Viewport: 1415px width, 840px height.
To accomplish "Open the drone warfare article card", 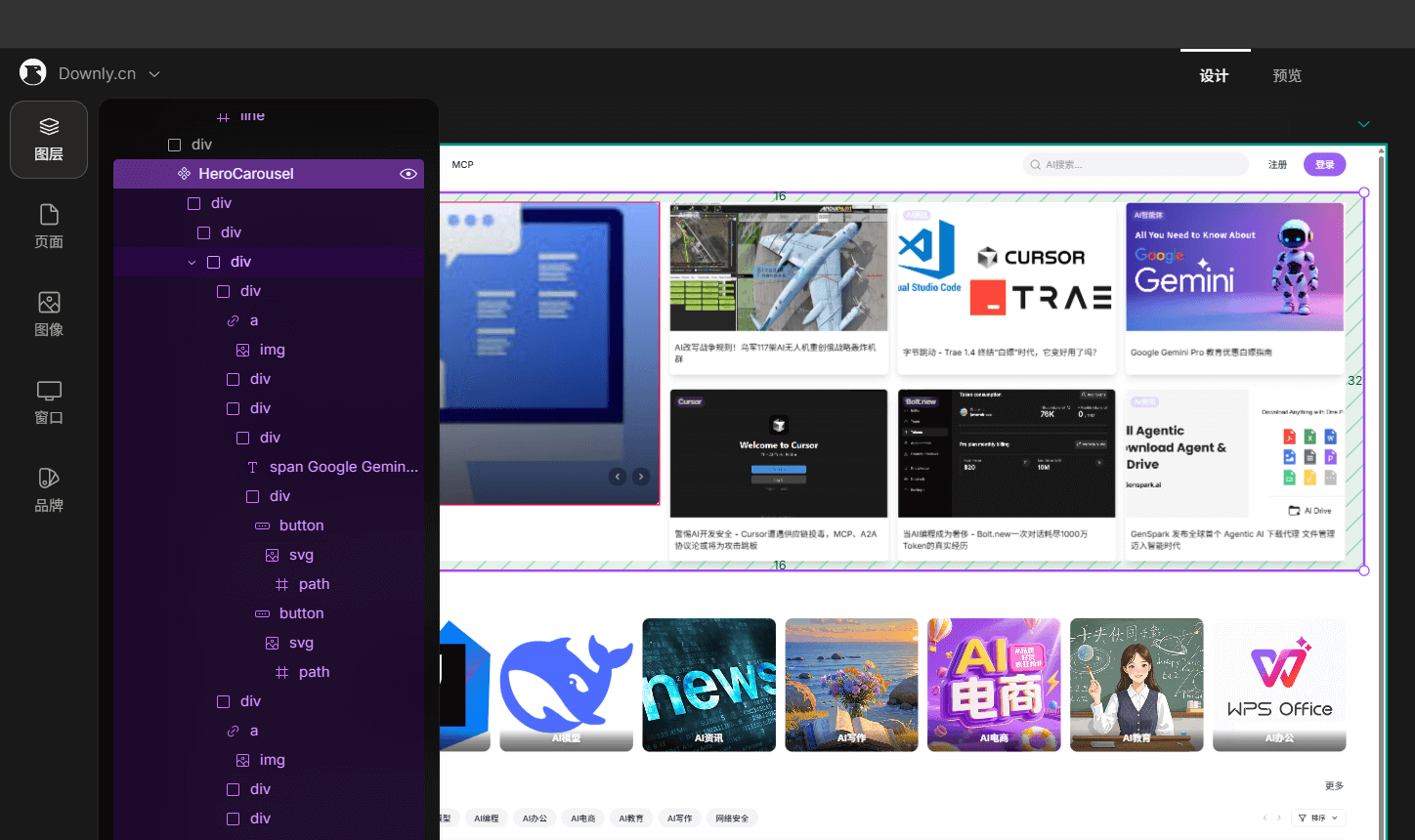I will click(779, 288).
